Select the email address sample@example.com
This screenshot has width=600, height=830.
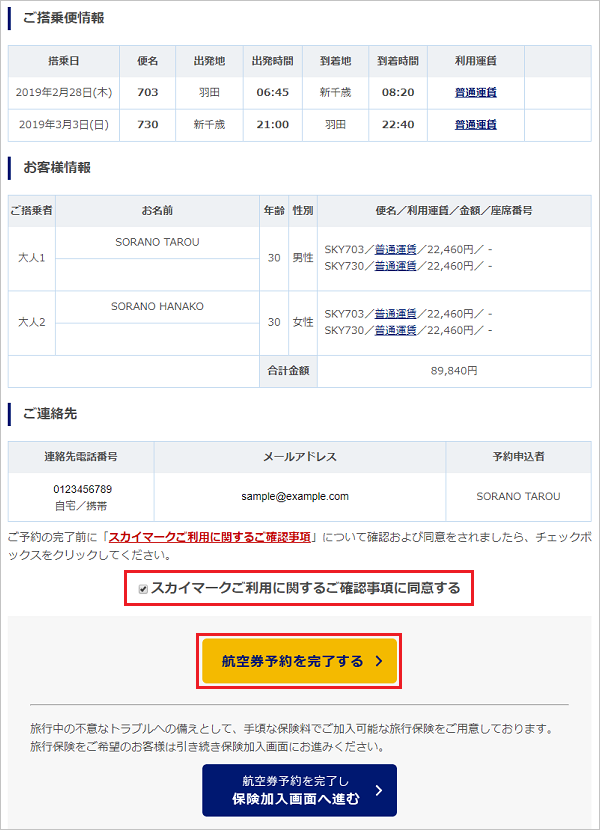point(295,496)
